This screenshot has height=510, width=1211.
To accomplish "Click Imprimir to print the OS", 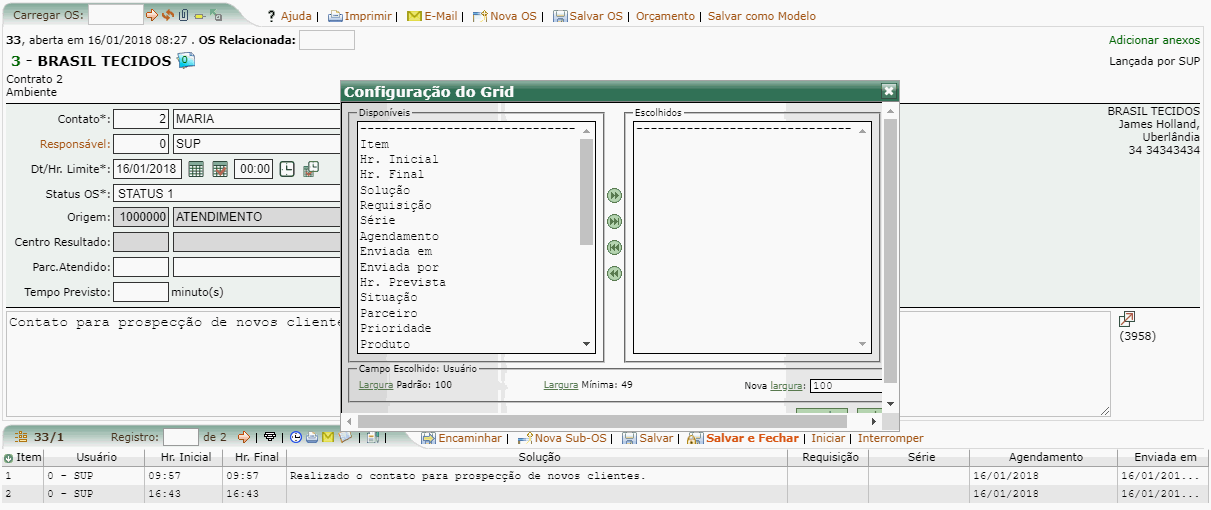I will coord(360,16).
